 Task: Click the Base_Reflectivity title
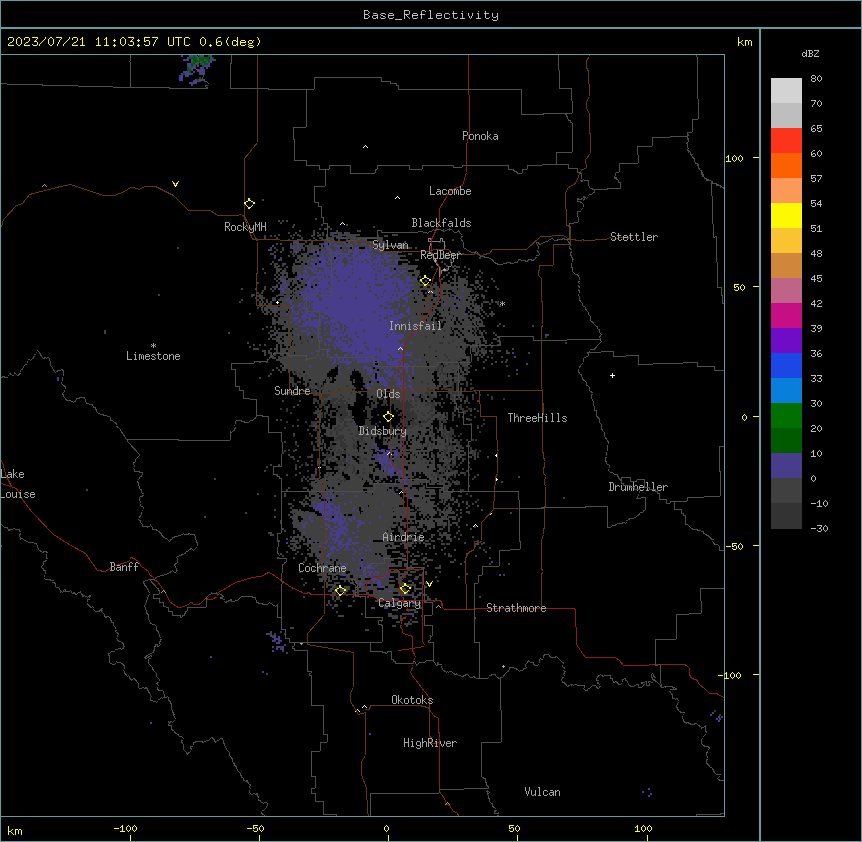(x=431, y=15)
